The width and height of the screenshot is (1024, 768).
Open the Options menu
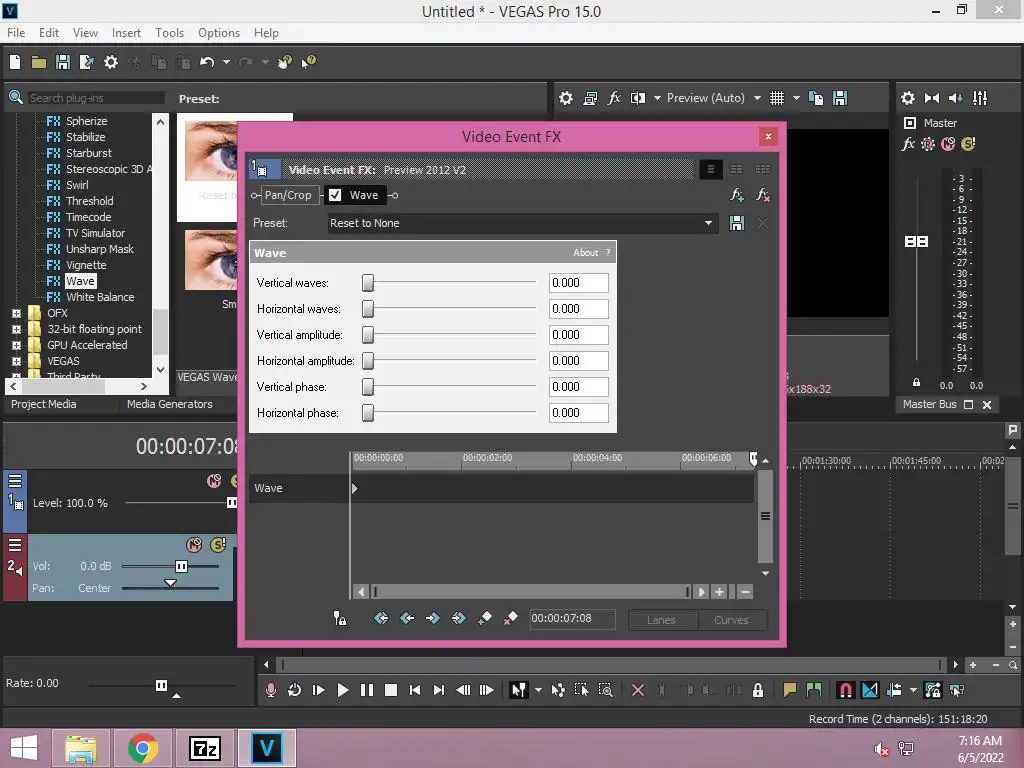(x=219, y=33)
